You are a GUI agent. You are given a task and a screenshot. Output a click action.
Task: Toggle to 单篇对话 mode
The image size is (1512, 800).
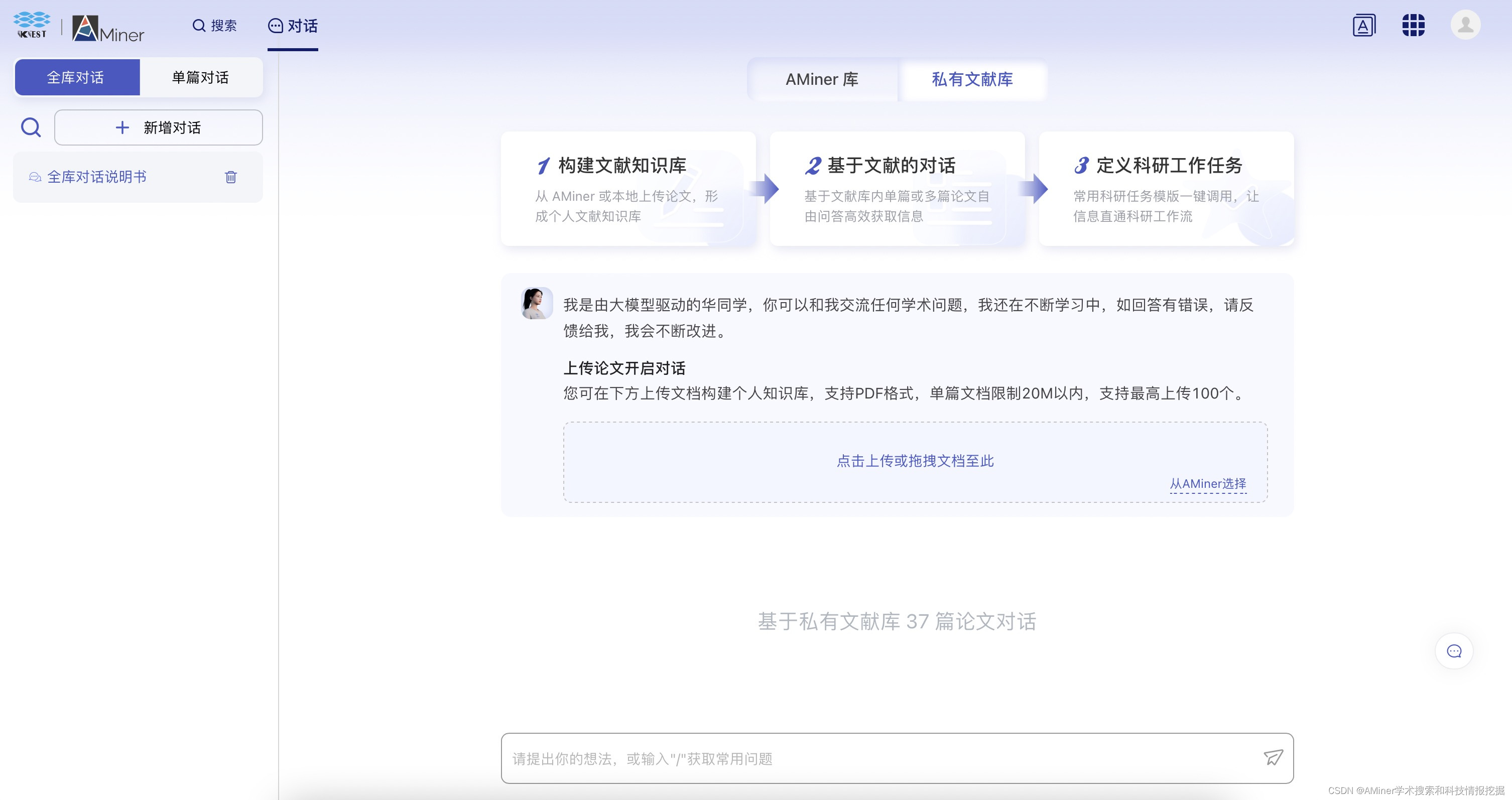click(x=200, y=77)
